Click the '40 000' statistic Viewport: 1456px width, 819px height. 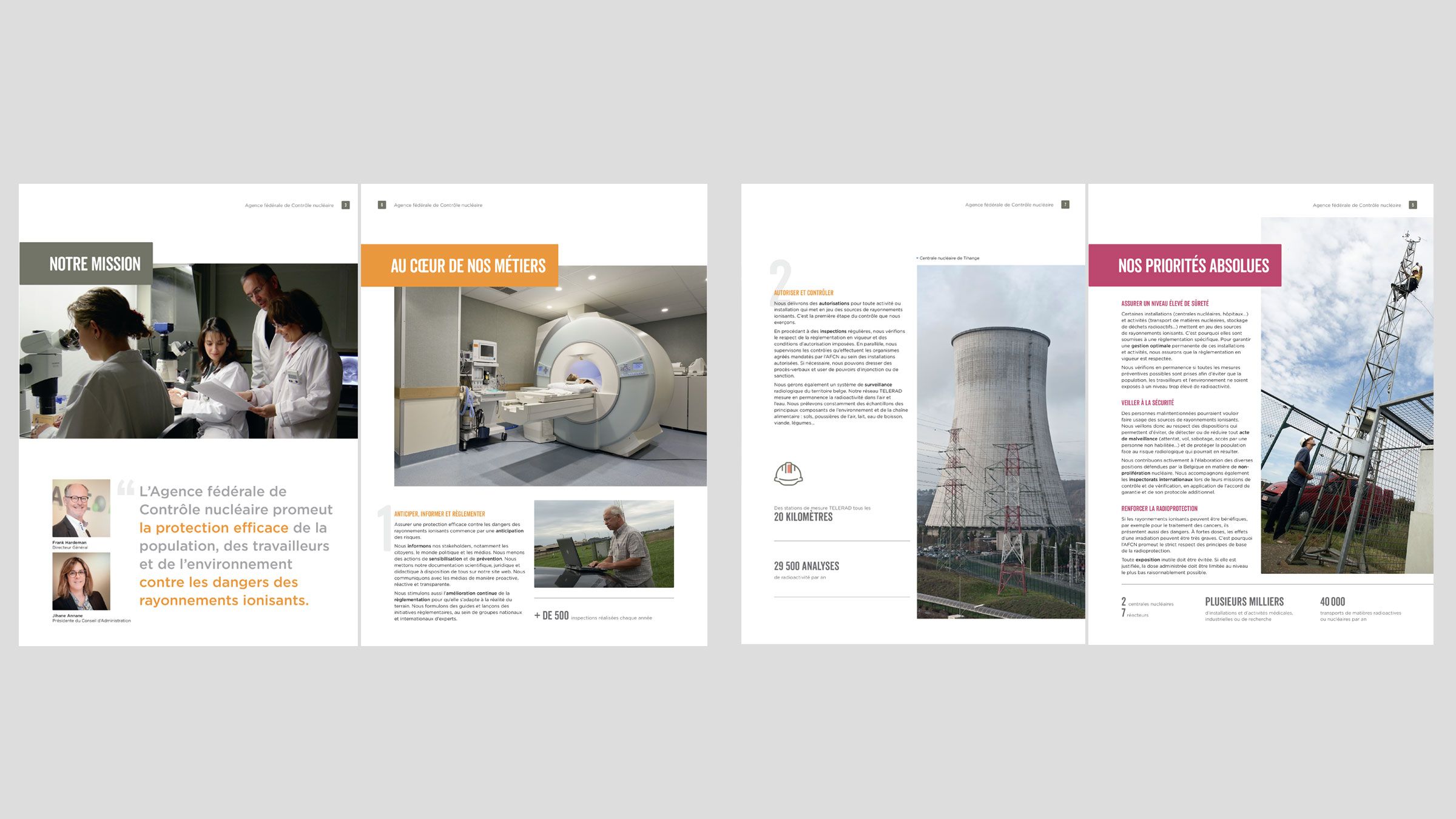point(1332,602)
